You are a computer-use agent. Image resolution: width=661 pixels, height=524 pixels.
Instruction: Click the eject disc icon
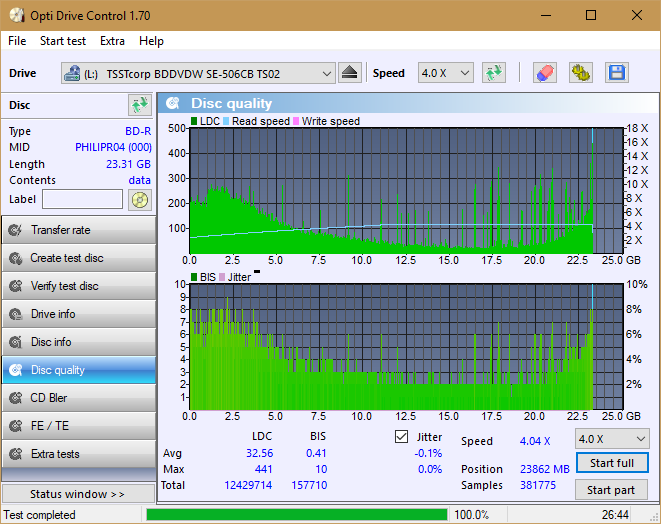point(349,73)
